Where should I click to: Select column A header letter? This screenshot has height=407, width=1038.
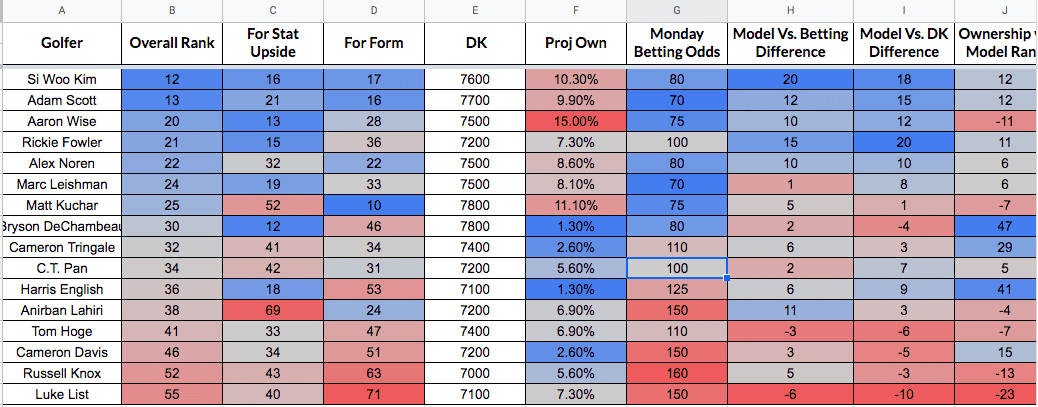tap(62, 10)
